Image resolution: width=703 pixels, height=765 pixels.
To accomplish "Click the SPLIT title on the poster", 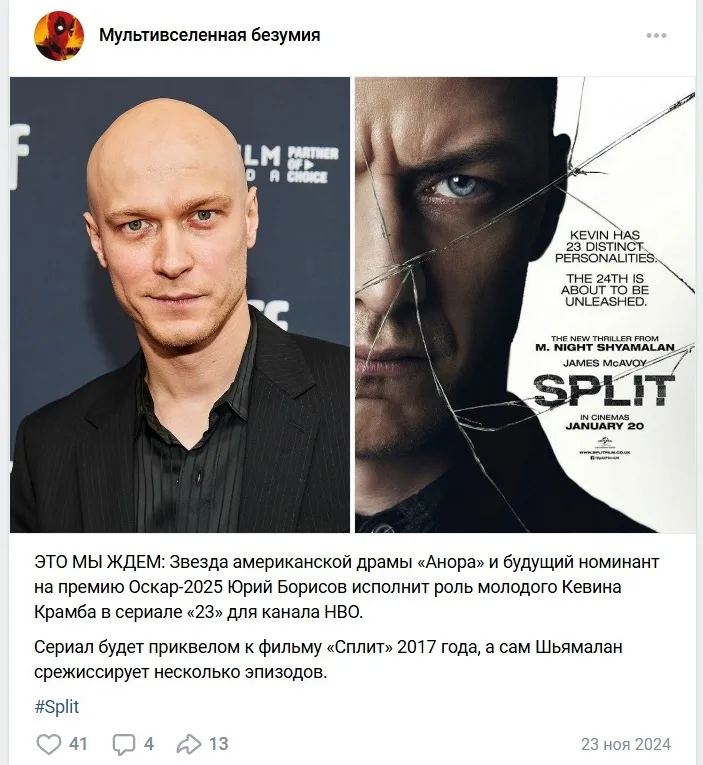I will pyautogui.click(x=604, y=391).
